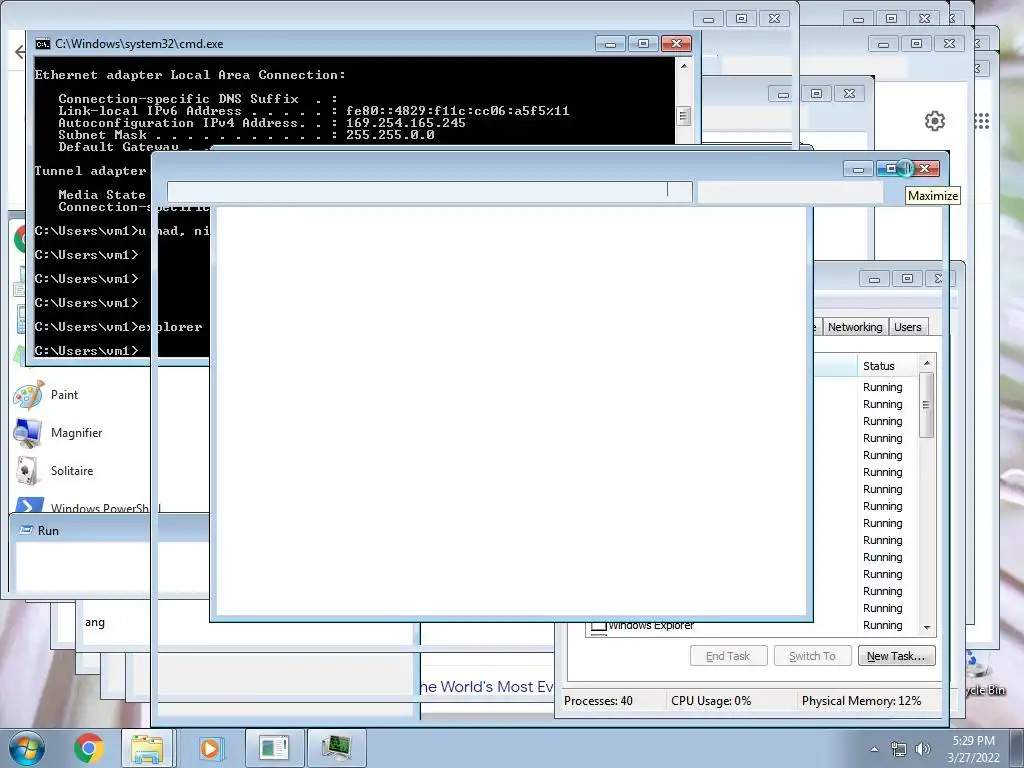Sort by Status column header in Task Manager
The height and width of the screenshot is (768, 1024).
[x=887, y=366]
